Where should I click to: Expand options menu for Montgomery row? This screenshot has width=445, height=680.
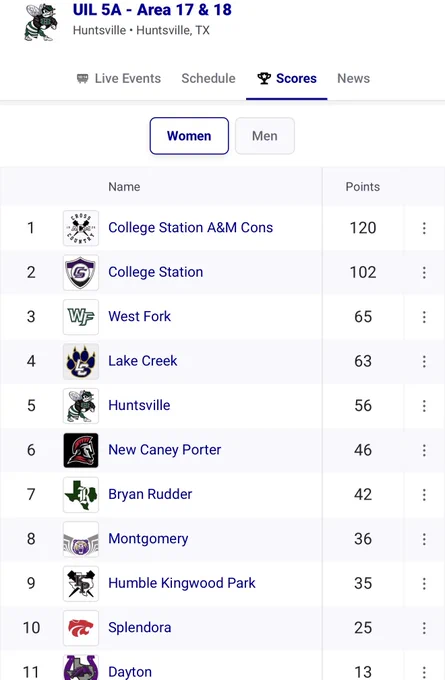(424, 539)
